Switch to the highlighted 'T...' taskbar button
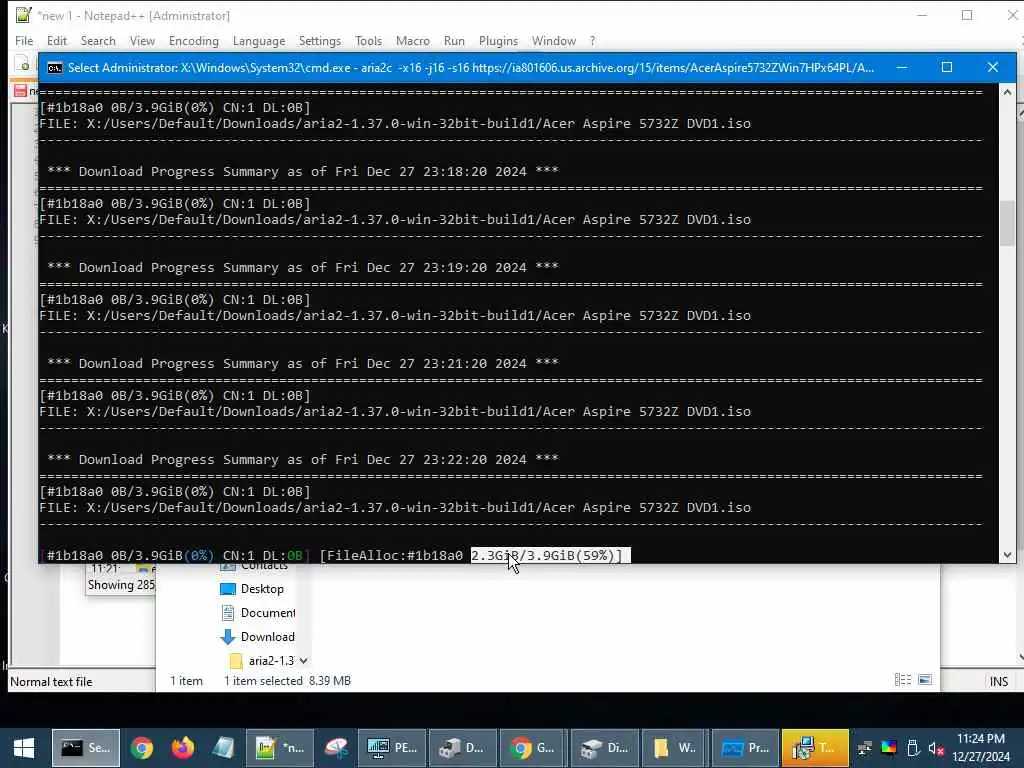1024x768 pixels. (x=815, y=748)
